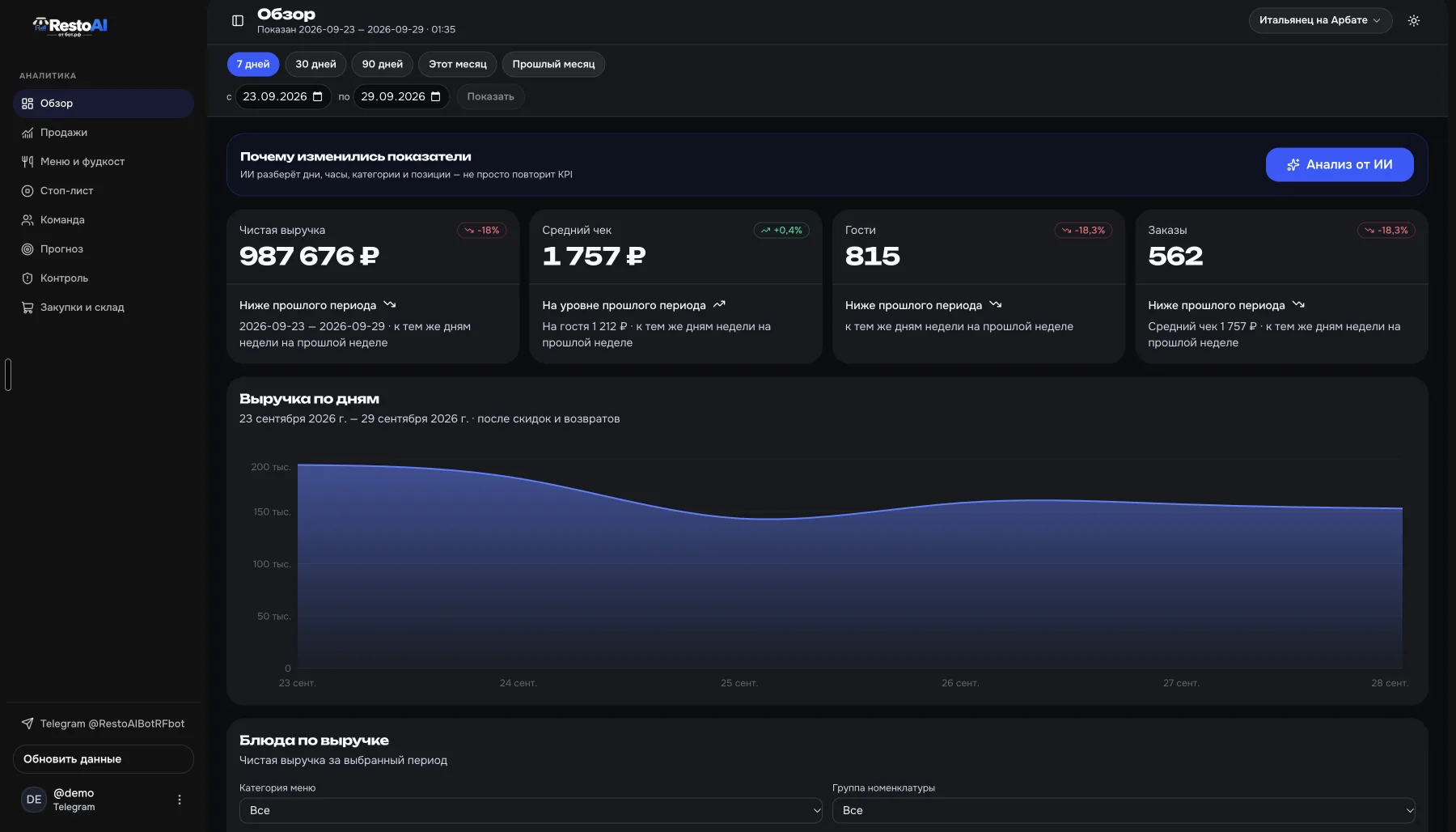1456x832 pixels.
Task: Click the -18,3% badge on Заказы card
Action: pyautogui.click(x=1386, y=231)
